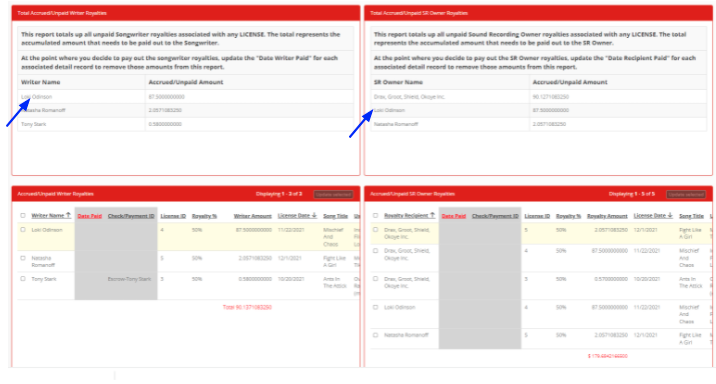
Task: Open Loki Odinson in total writer royalties list
Action: (x=37, y=97)
